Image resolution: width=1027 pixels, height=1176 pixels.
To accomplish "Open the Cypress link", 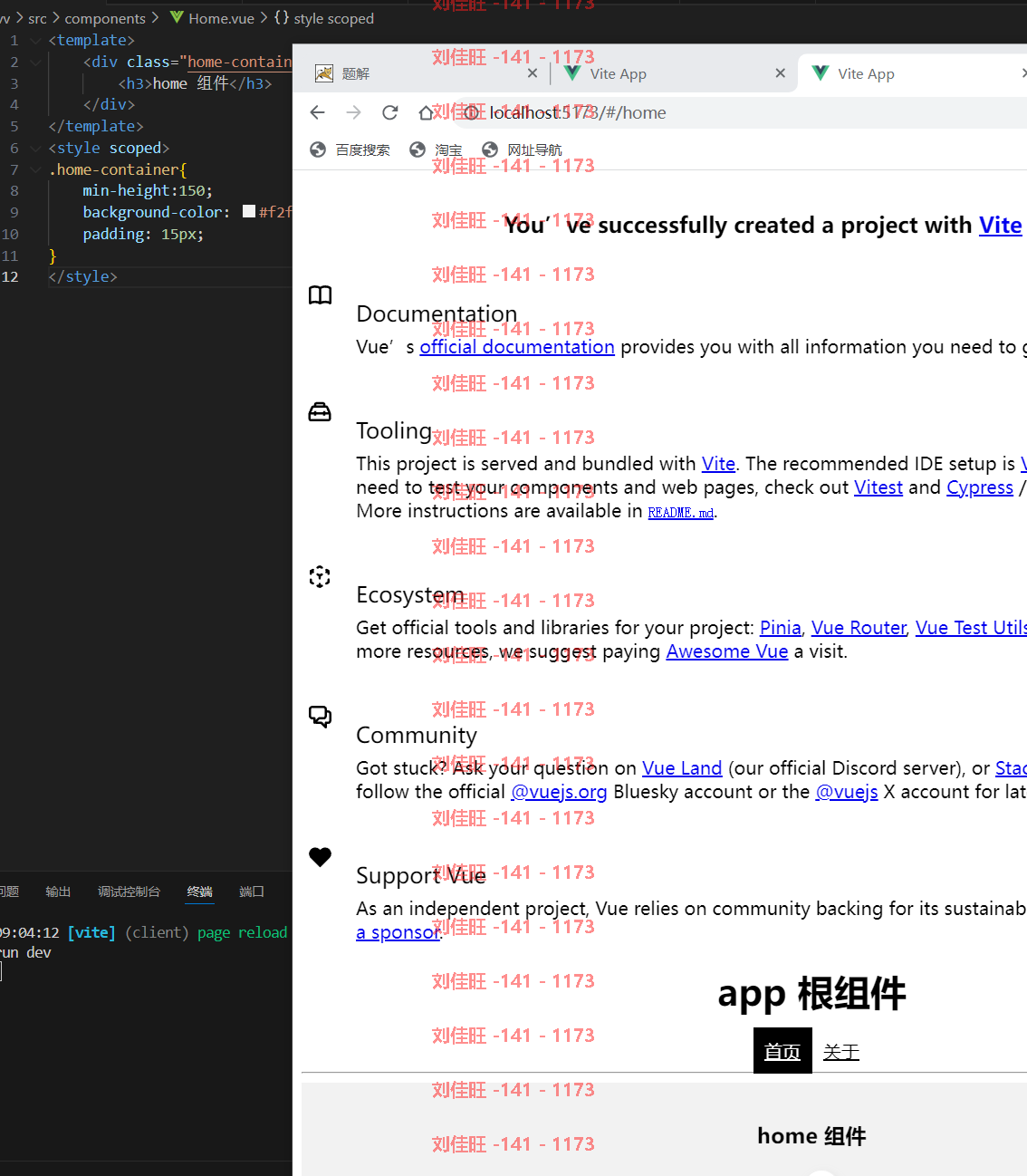I will [x=980, y=487].
